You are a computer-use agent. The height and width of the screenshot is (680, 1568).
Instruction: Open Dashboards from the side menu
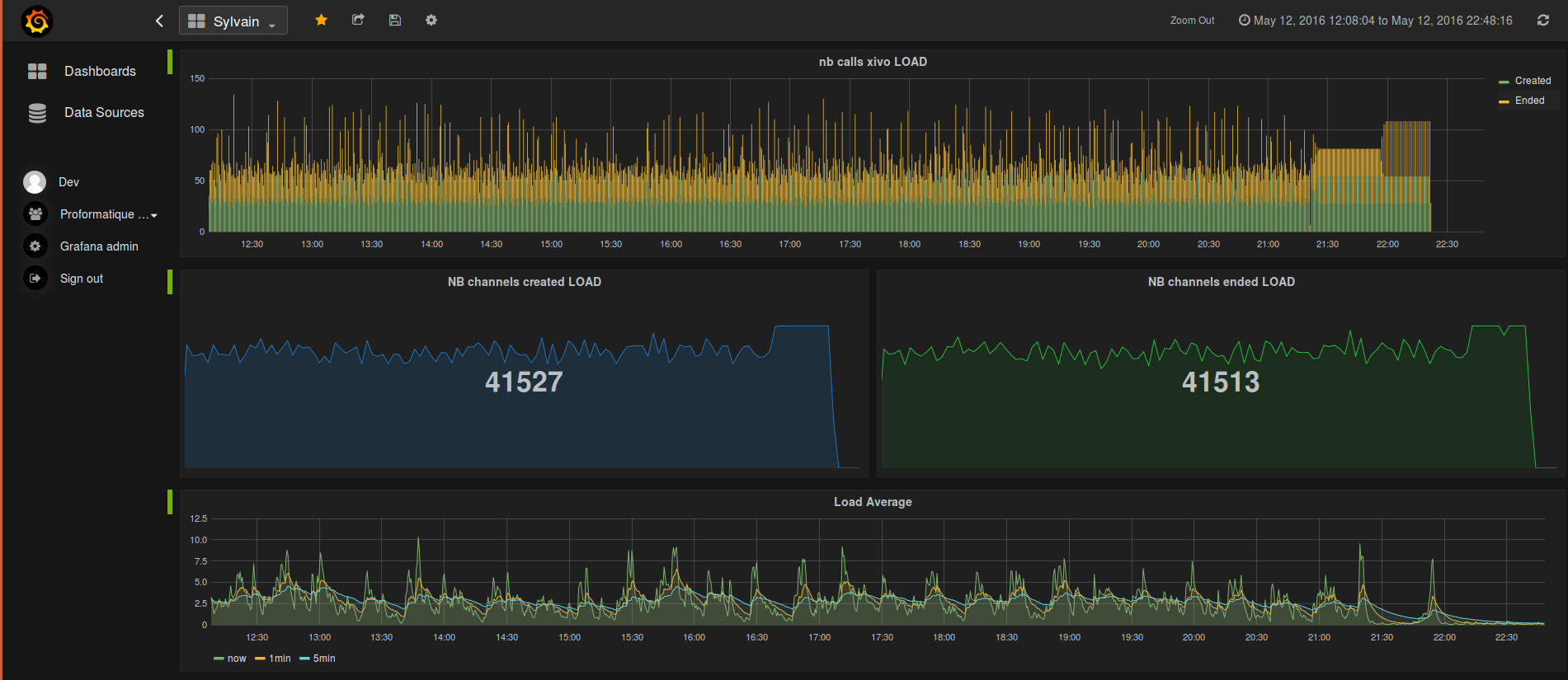pos(100,71)
